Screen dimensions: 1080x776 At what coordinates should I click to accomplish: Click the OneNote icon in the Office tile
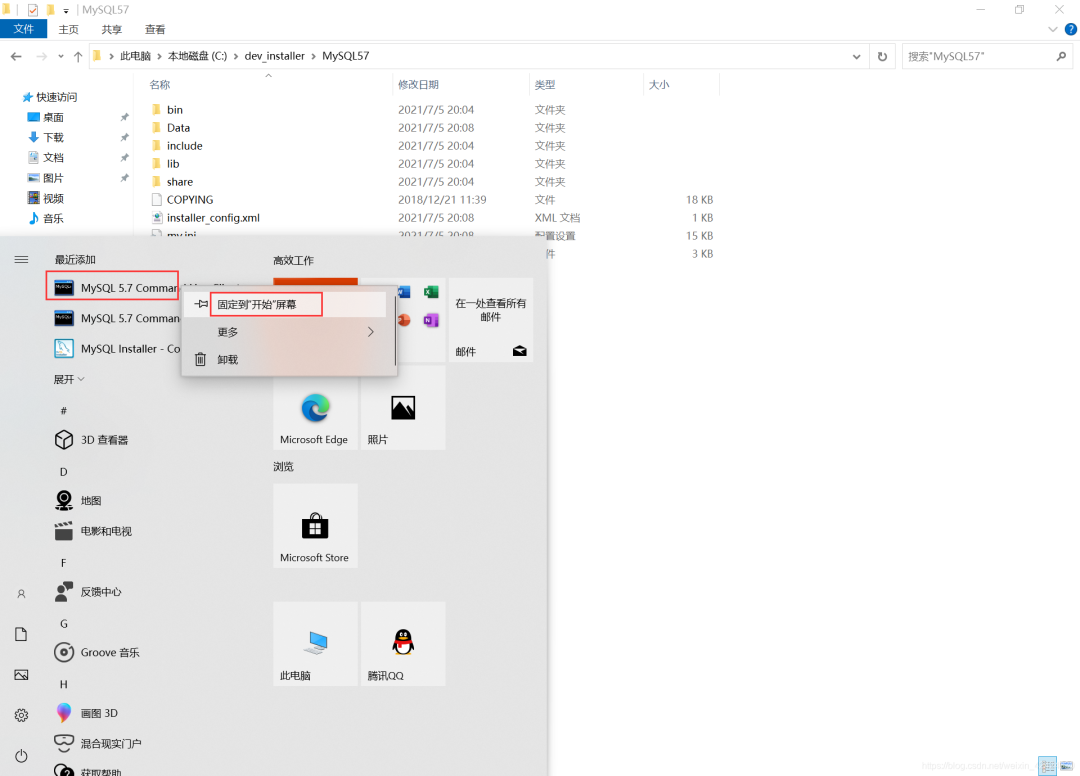(431, 320)
